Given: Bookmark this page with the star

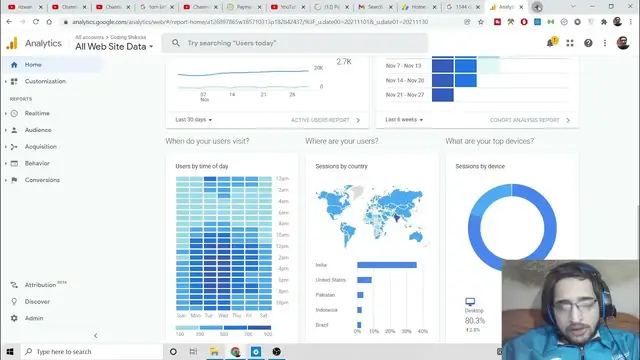Looking at the screenshot, I should click(480, 22).
